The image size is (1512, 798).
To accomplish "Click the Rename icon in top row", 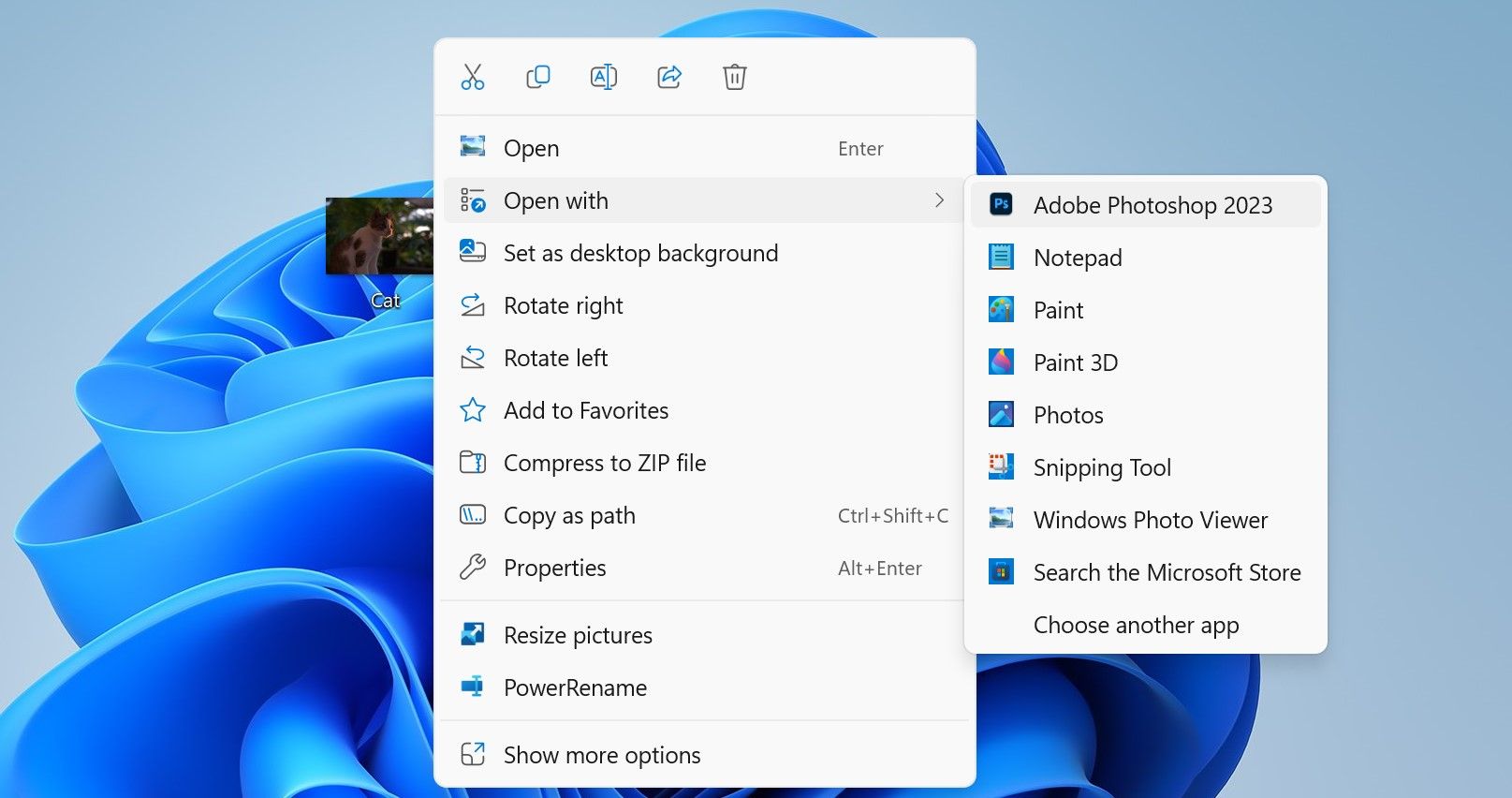I will pyautogui.click(x=604, y=77).
